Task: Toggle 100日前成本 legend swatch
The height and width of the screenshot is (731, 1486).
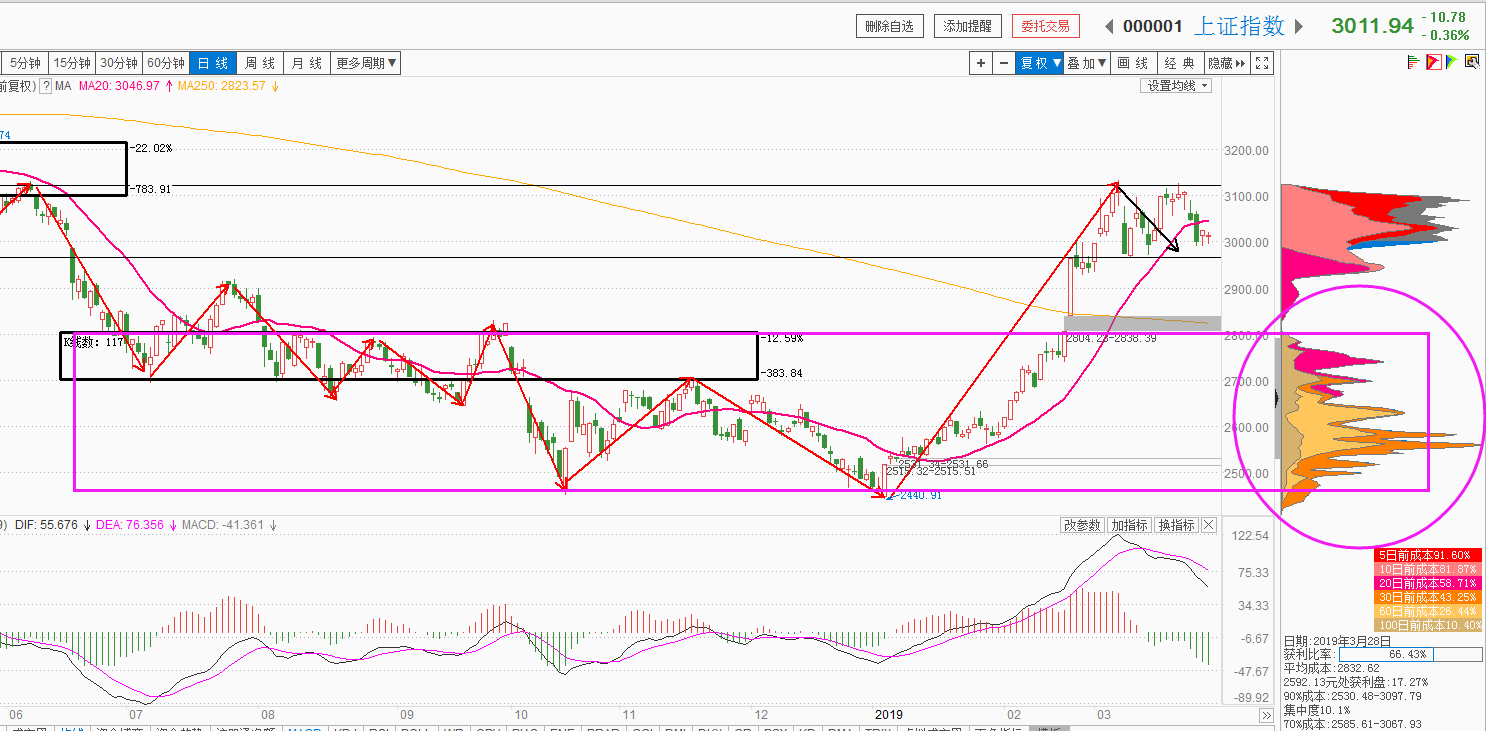Action: [1430, 625]
